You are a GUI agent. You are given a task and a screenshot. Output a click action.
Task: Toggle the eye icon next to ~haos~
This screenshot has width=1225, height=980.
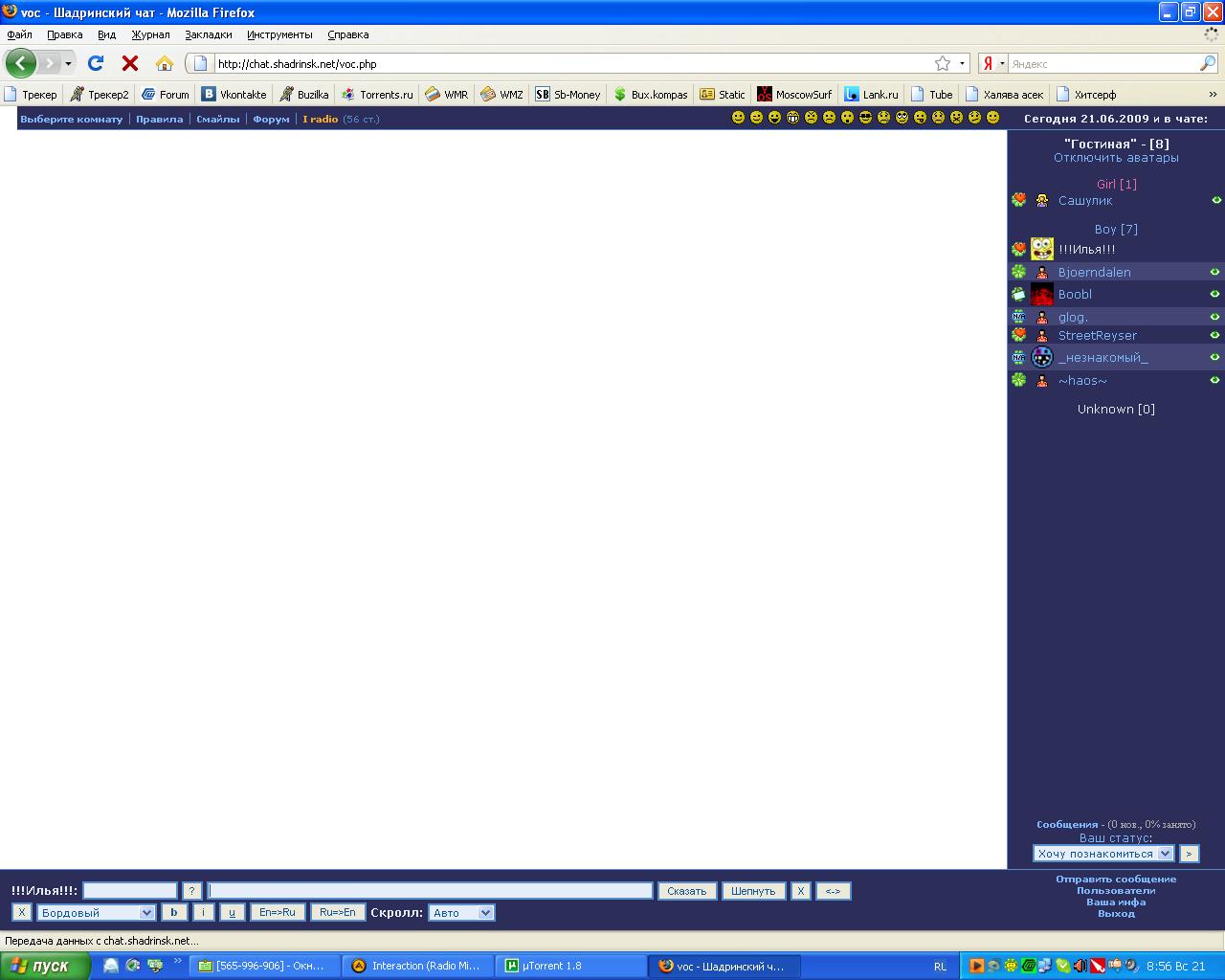click(x=1215, y=380)
